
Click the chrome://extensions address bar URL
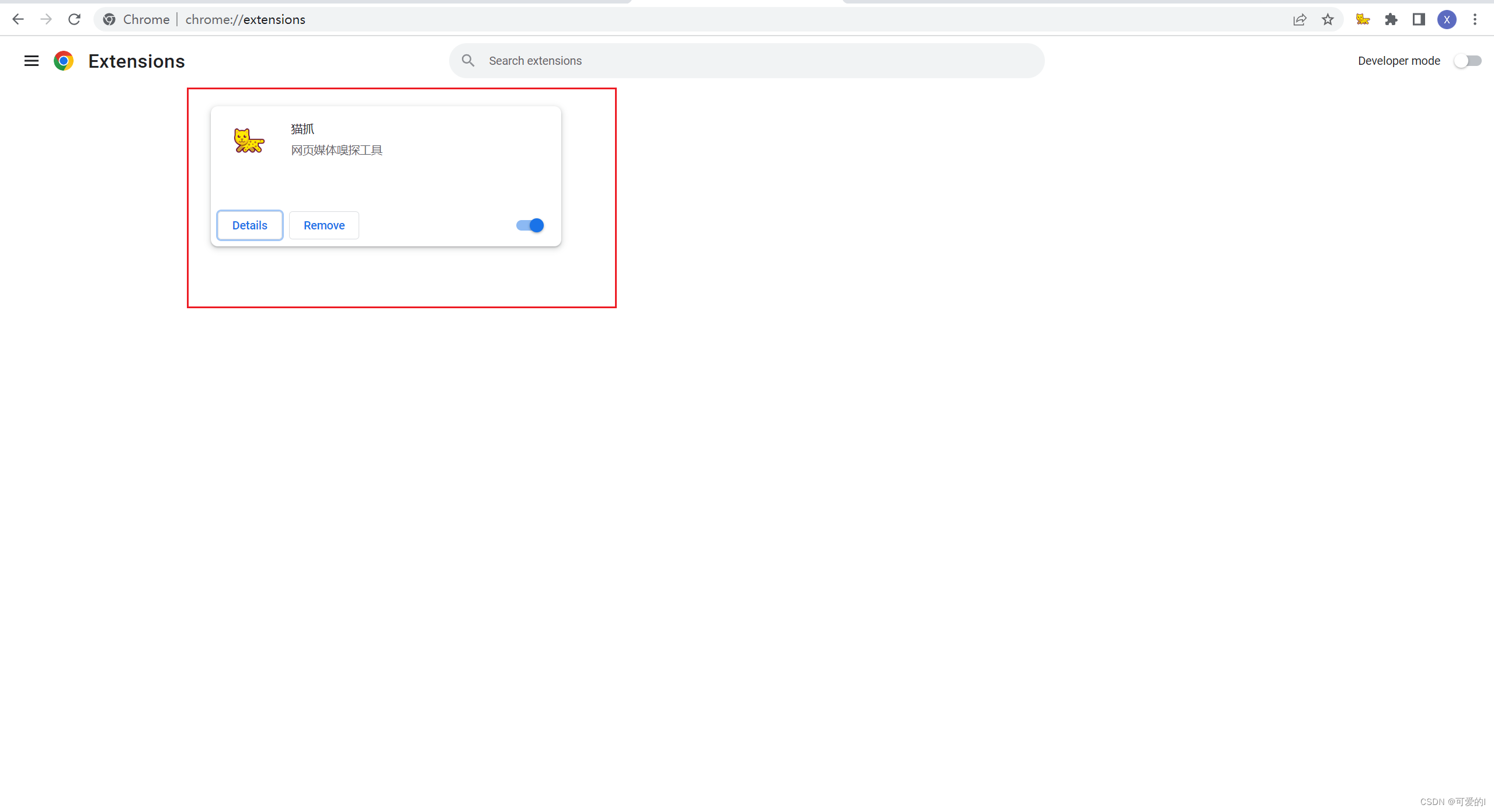pyautogui.click(x=245, y=20)
